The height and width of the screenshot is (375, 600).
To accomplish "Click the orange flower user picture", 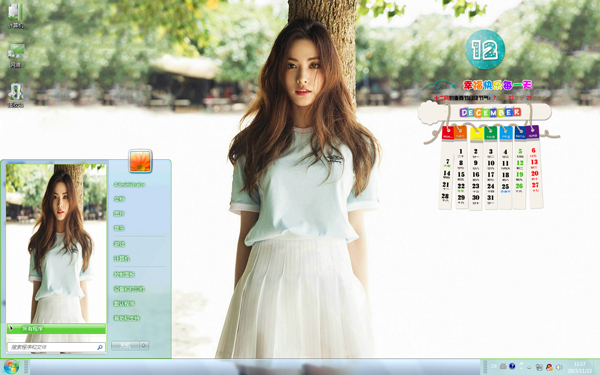I will pos(140,161).
